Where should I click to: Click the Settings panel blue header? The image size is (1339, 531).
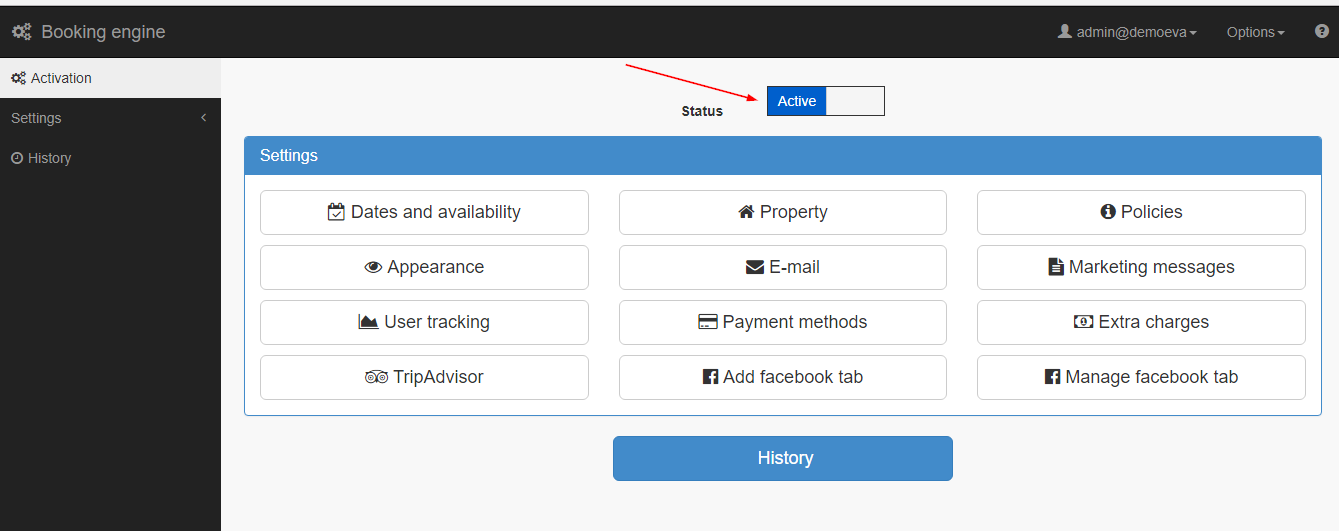coord(782,155)
